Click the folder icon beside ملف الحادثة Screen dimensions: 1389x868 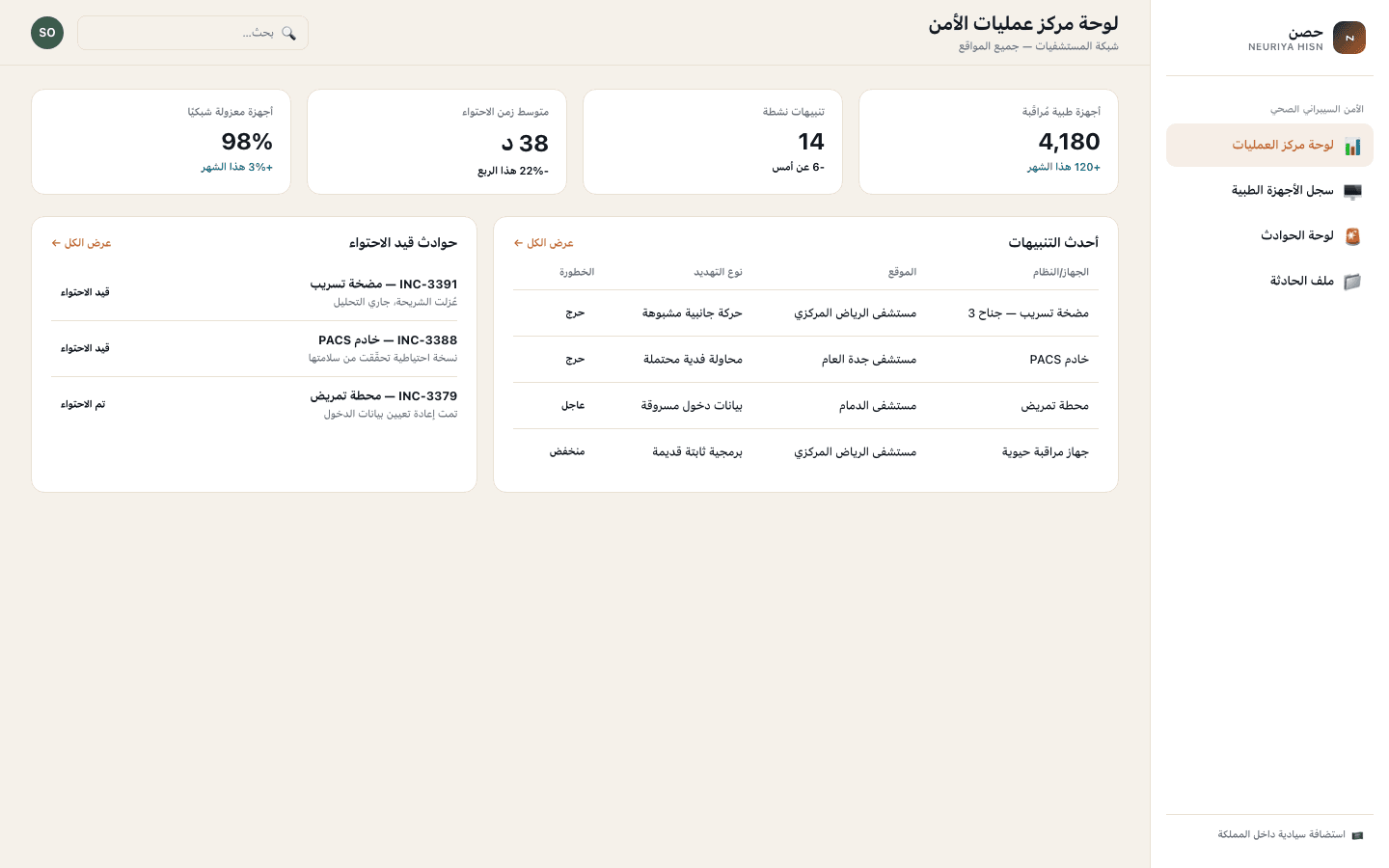1352,282
